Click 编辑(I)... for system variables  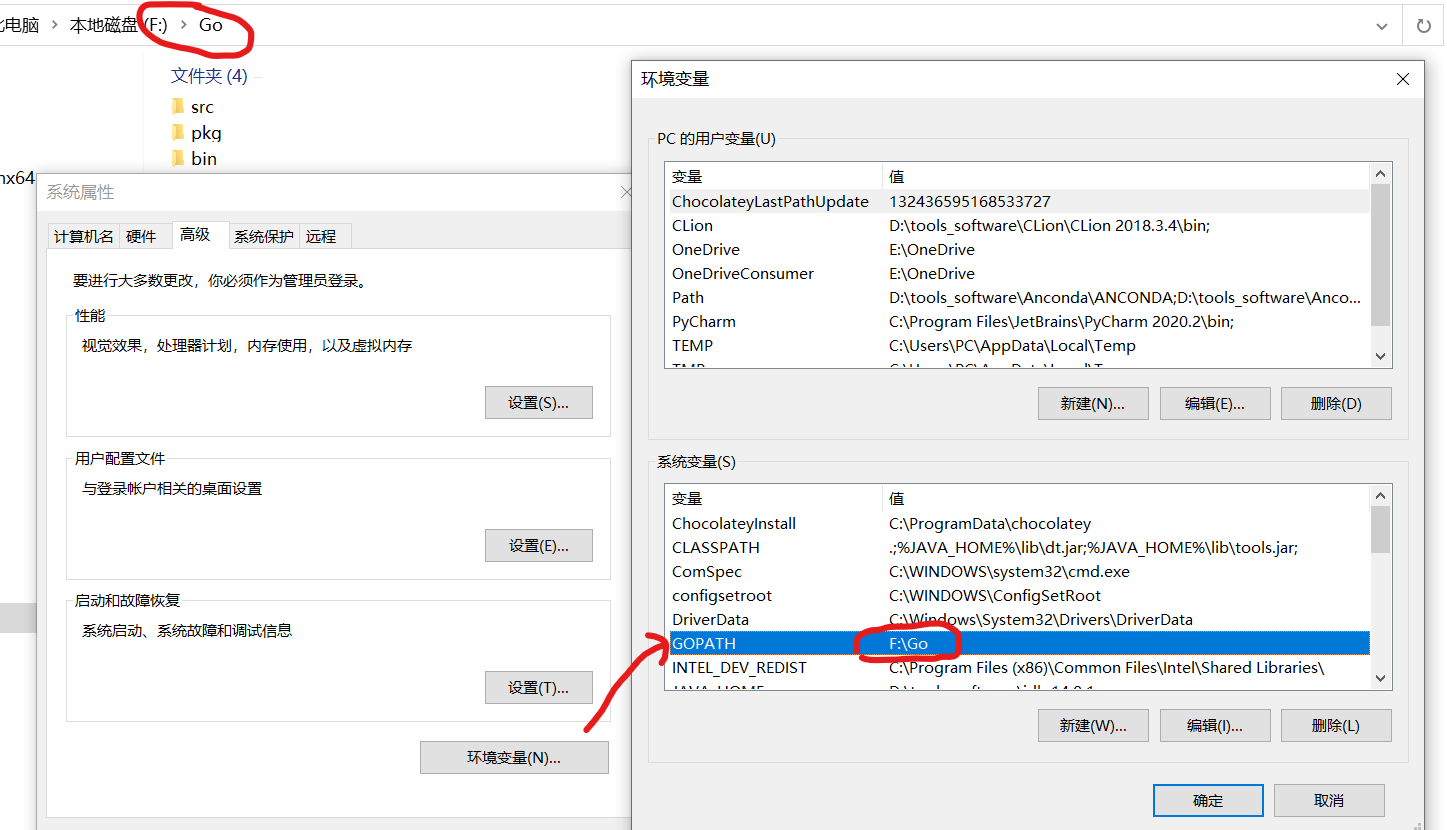coord(1215,726)
